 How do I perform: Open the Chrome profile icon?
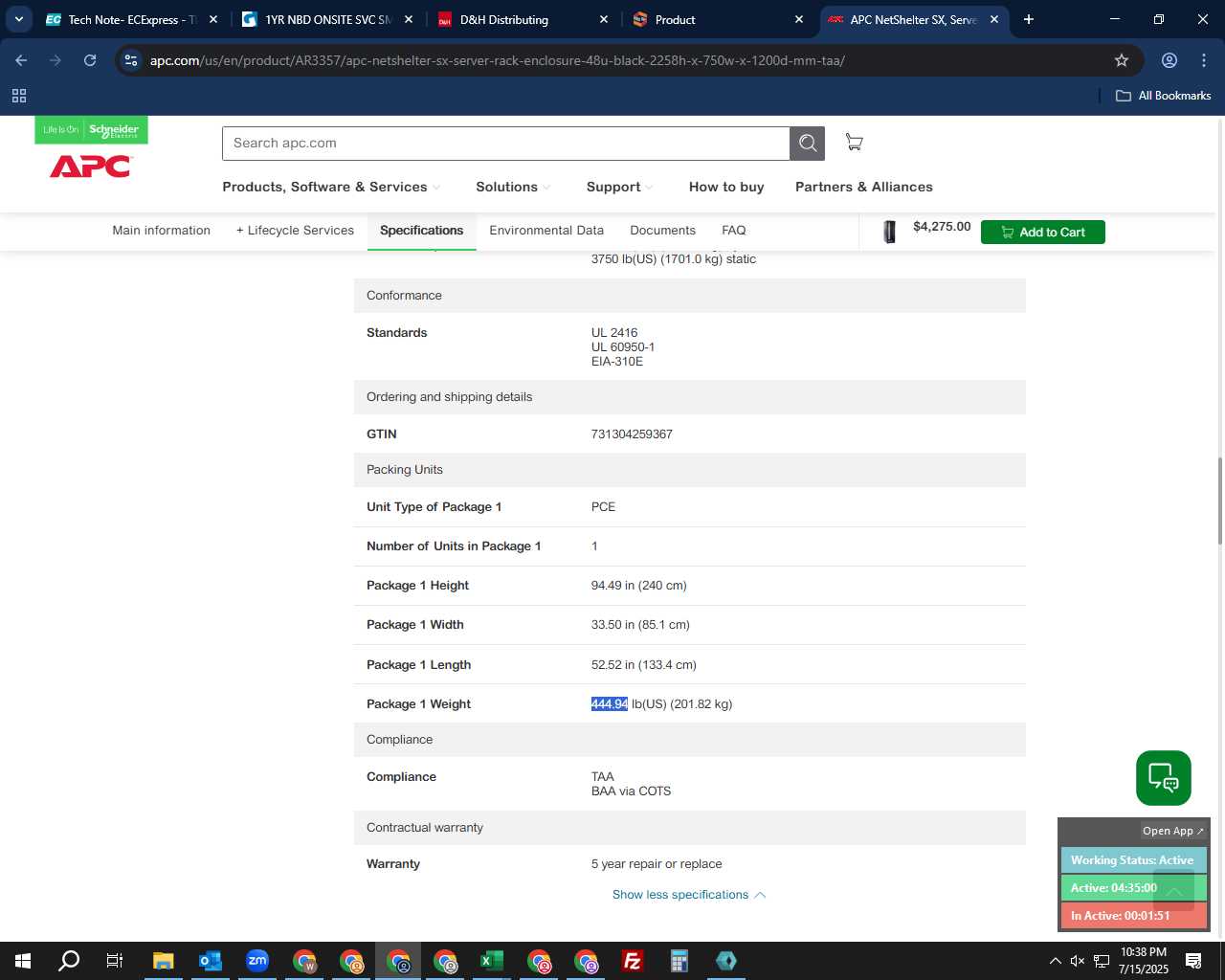1169,60
